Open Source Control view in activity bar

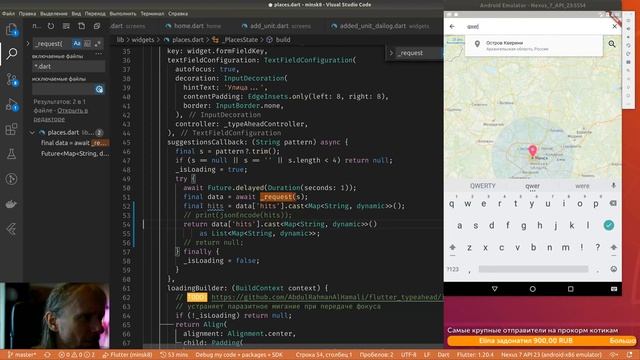[11, 79]
